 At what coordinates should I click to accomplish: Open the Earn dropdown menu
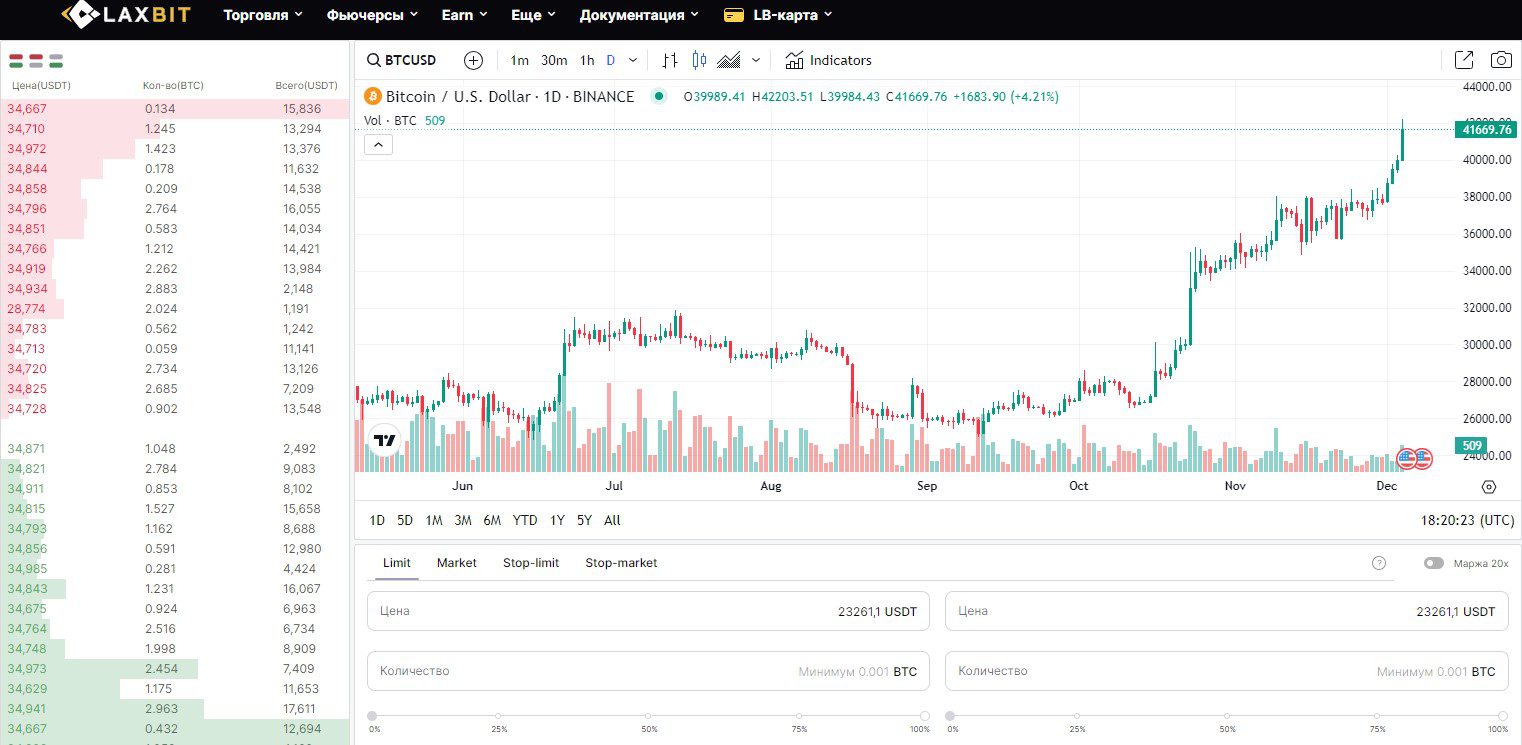point(464,15)
